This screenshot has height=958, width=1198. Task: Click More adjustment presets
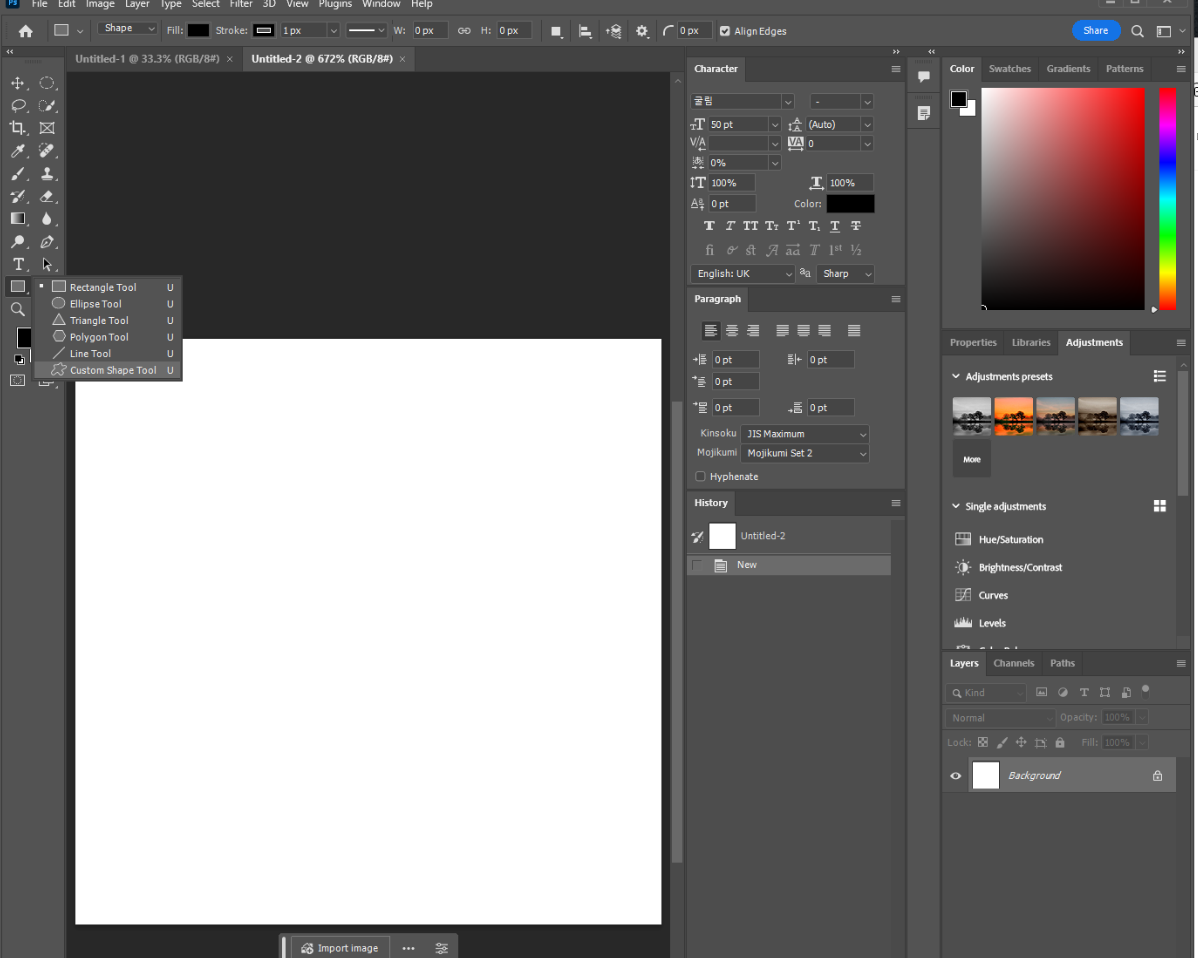tap(972, 459)
